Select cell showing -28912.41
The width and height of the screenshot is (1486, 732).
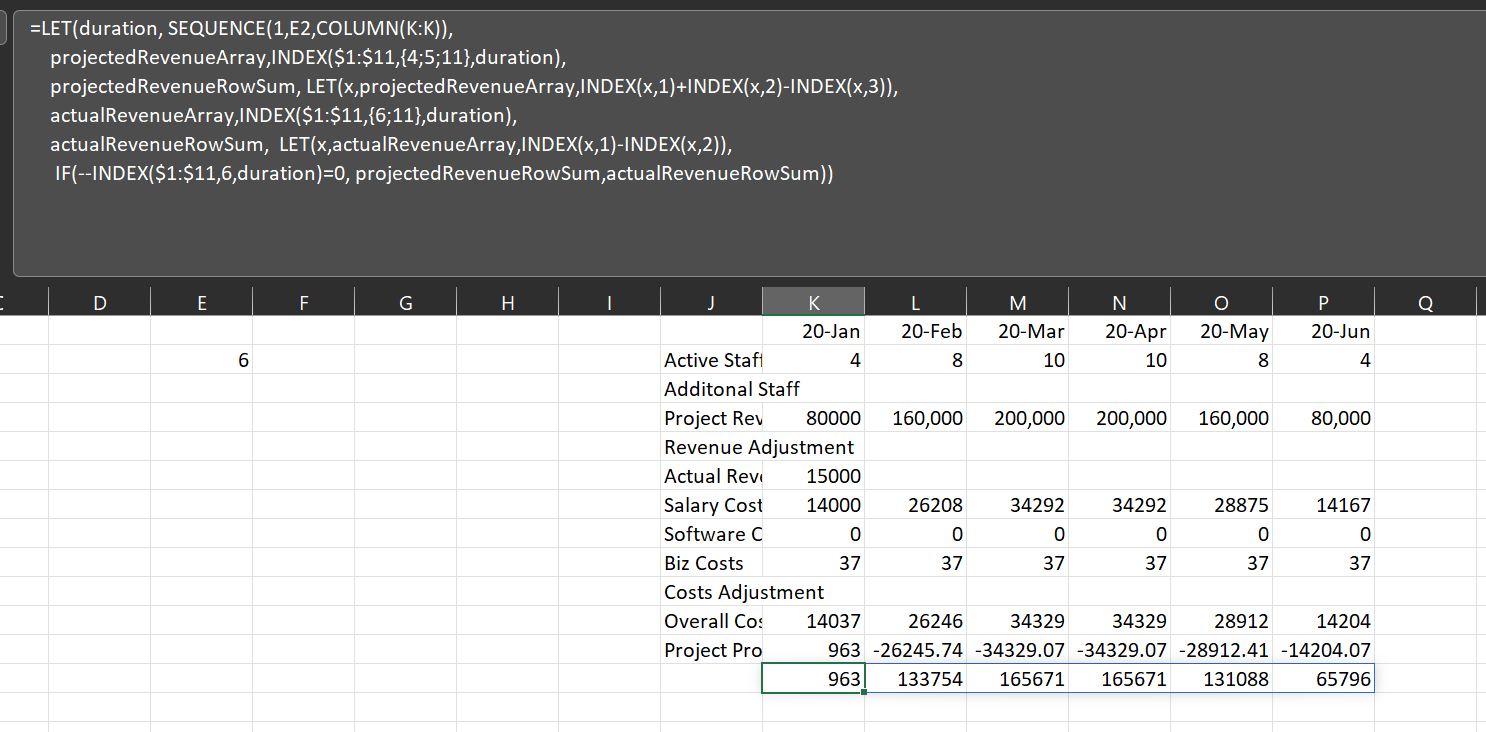click(x=1221, y=650)
